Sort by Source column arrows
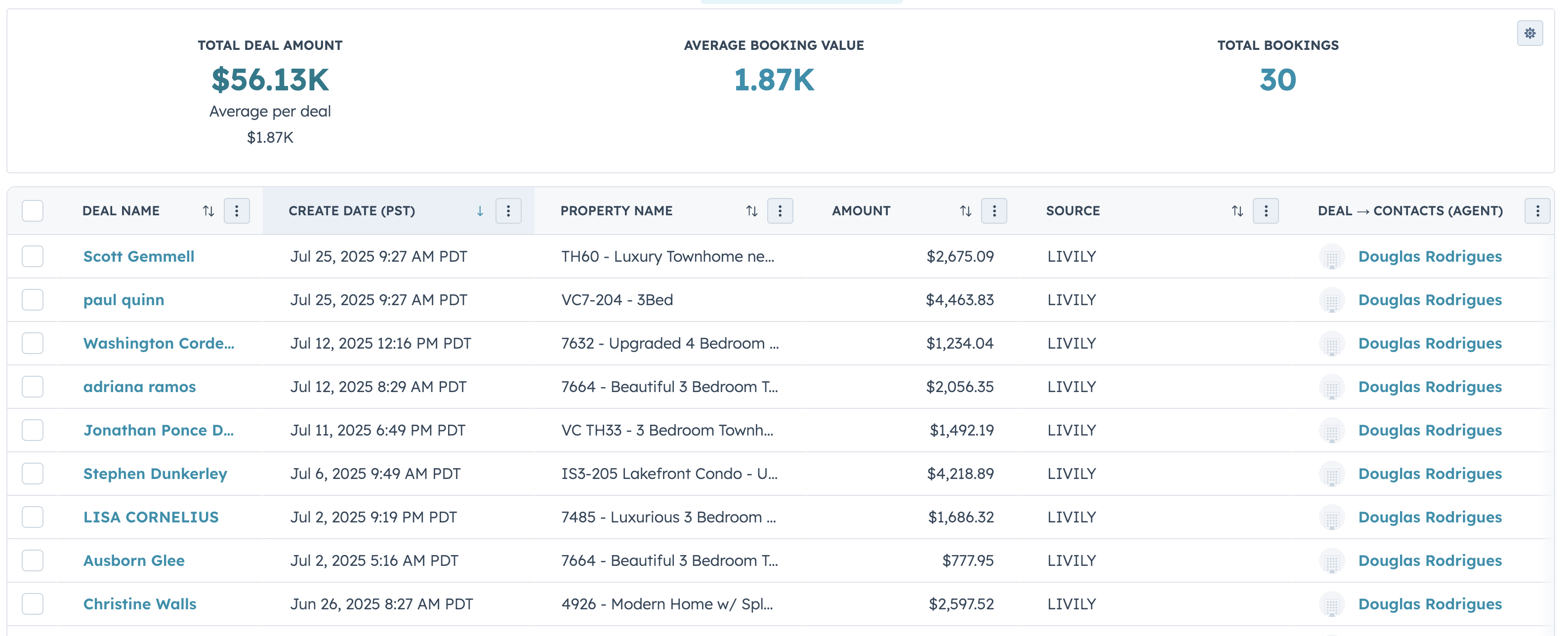This screenshot has width=1568, height=636. (1237, 210)
